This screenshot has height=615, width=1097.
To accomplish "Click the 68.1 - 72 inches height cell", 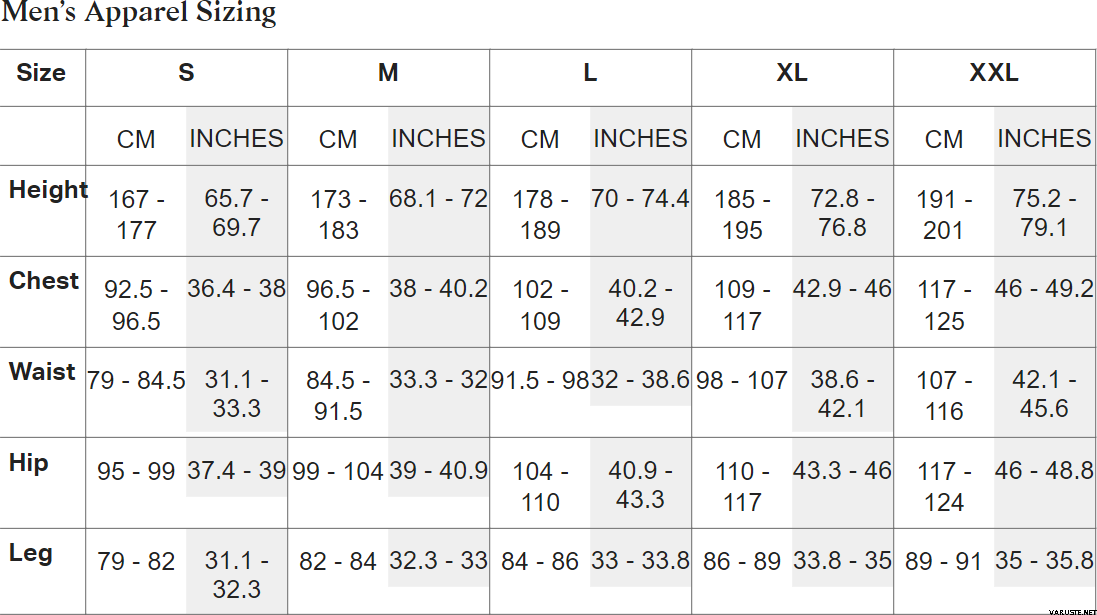I will 439,199.
